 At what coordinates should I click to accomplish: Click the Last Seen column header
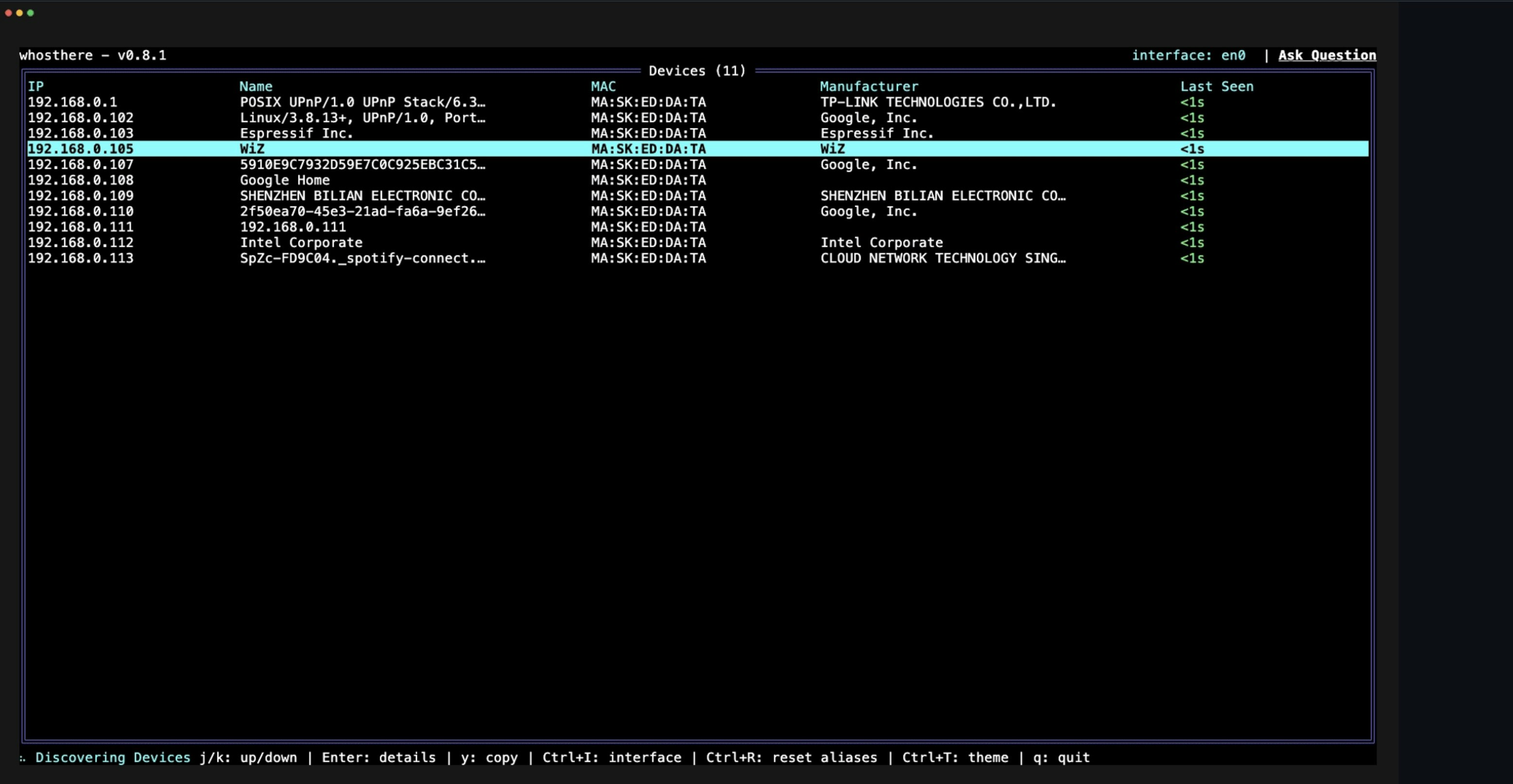[x=1217, y=87]
